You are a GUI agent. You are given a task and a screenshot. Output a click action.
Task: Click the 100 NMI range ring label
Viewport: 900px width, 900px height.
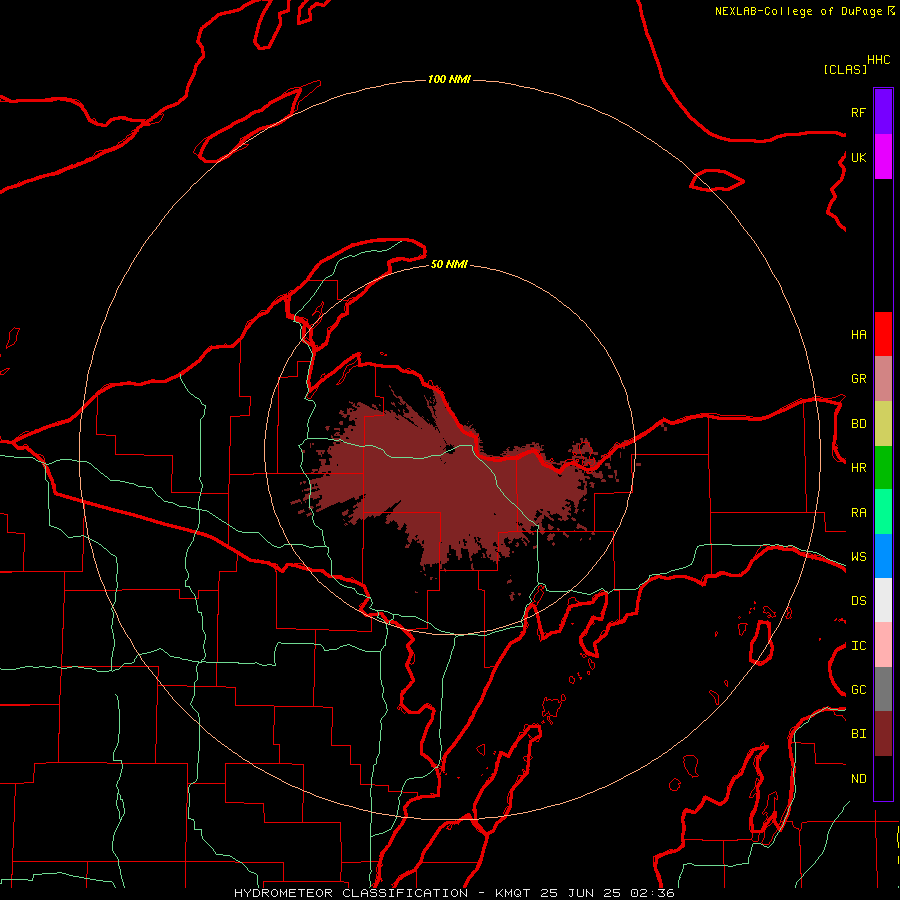pos(449,79)
